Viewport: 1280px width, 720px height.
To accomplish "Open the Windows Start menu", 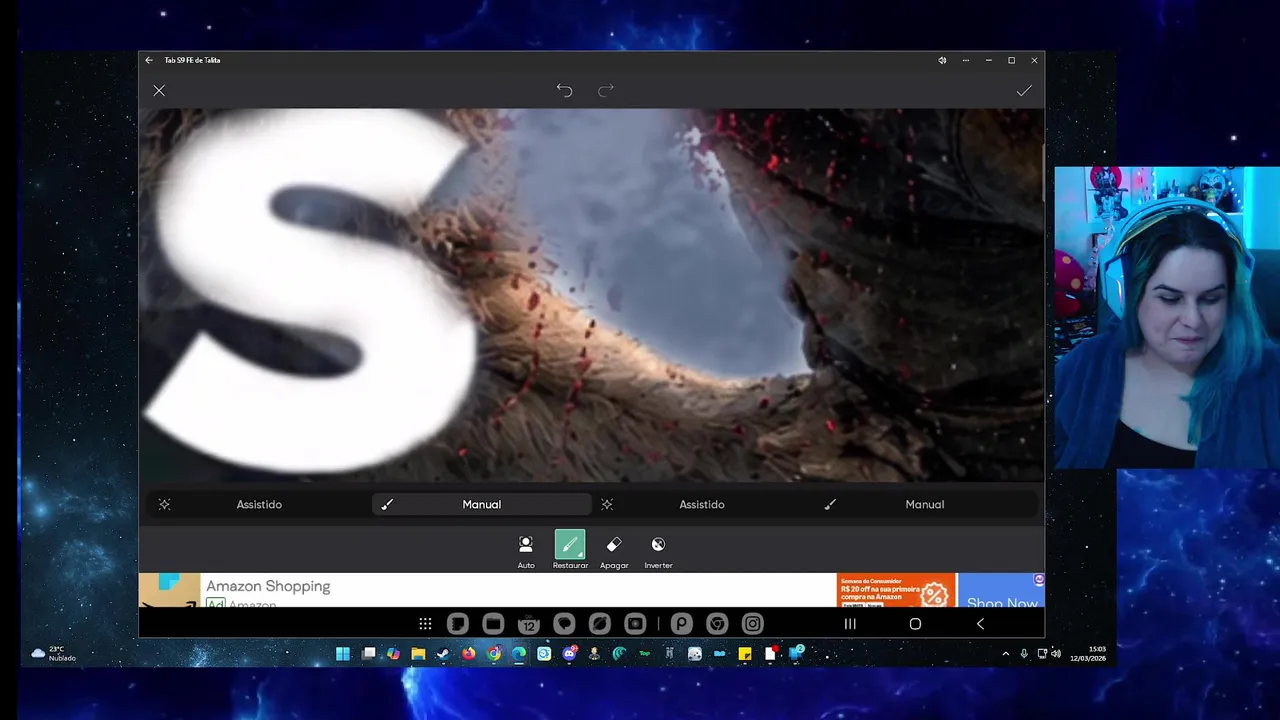I will [x=343, y=654].
